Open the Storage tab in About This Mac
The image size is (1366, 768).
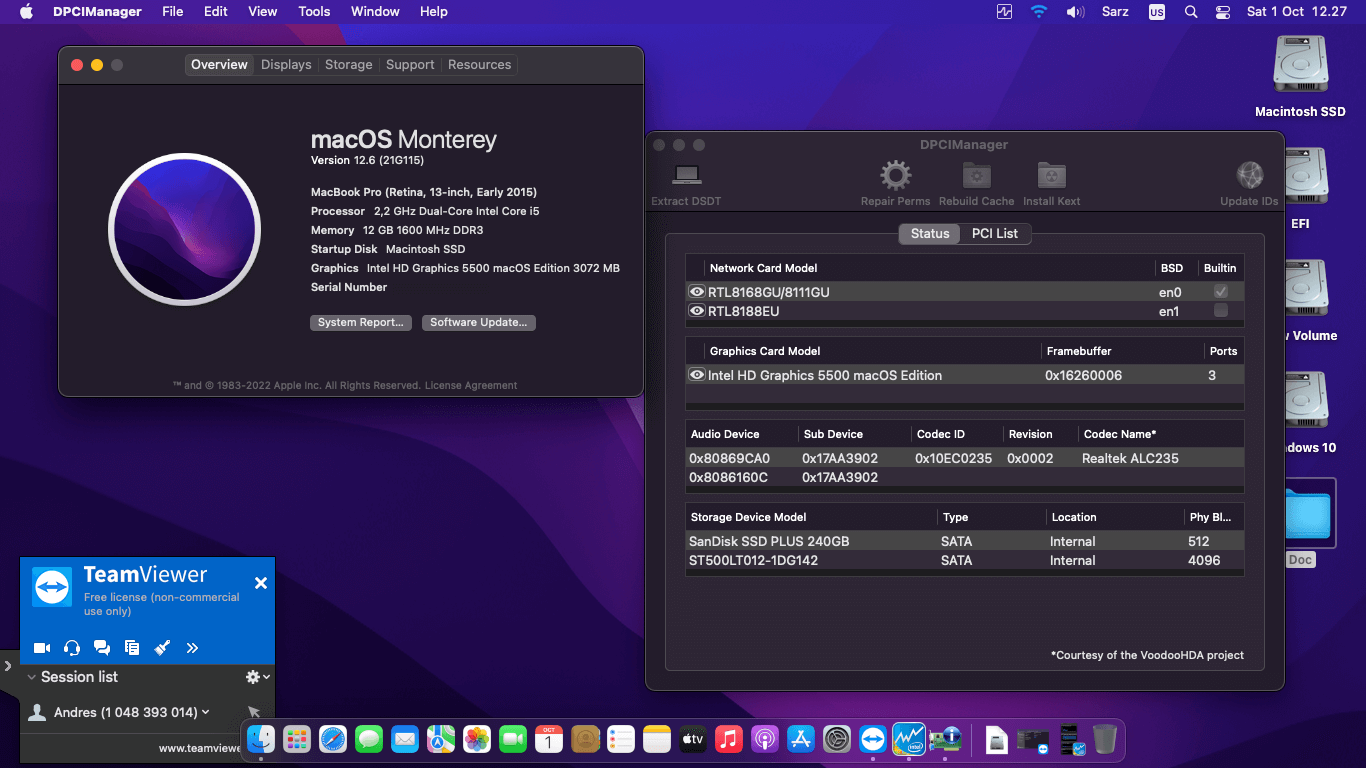click(x=348, y=64)
